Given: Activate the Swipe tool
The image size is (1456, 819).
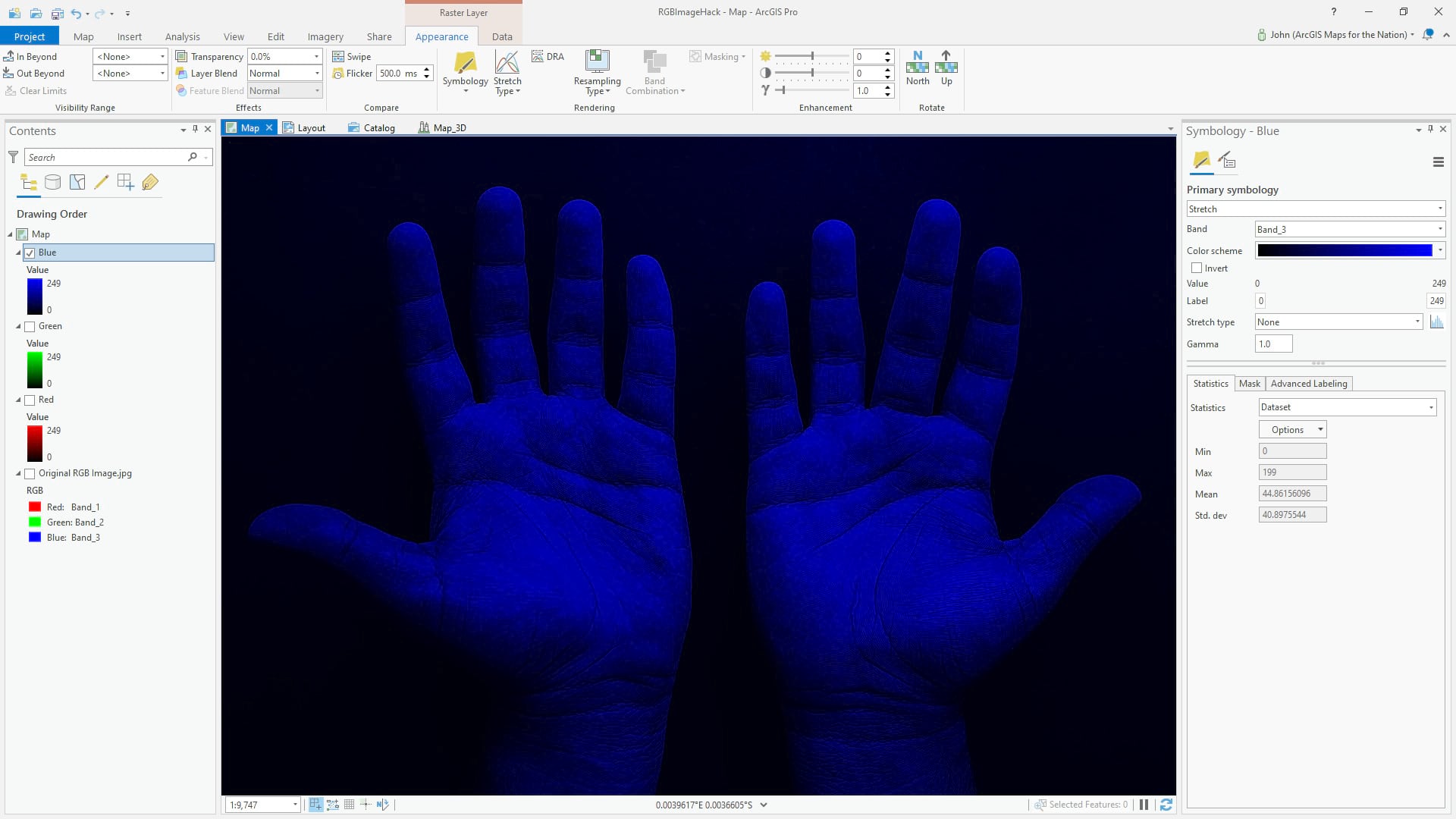Looking at the screenshot, I should coord(352,57).
